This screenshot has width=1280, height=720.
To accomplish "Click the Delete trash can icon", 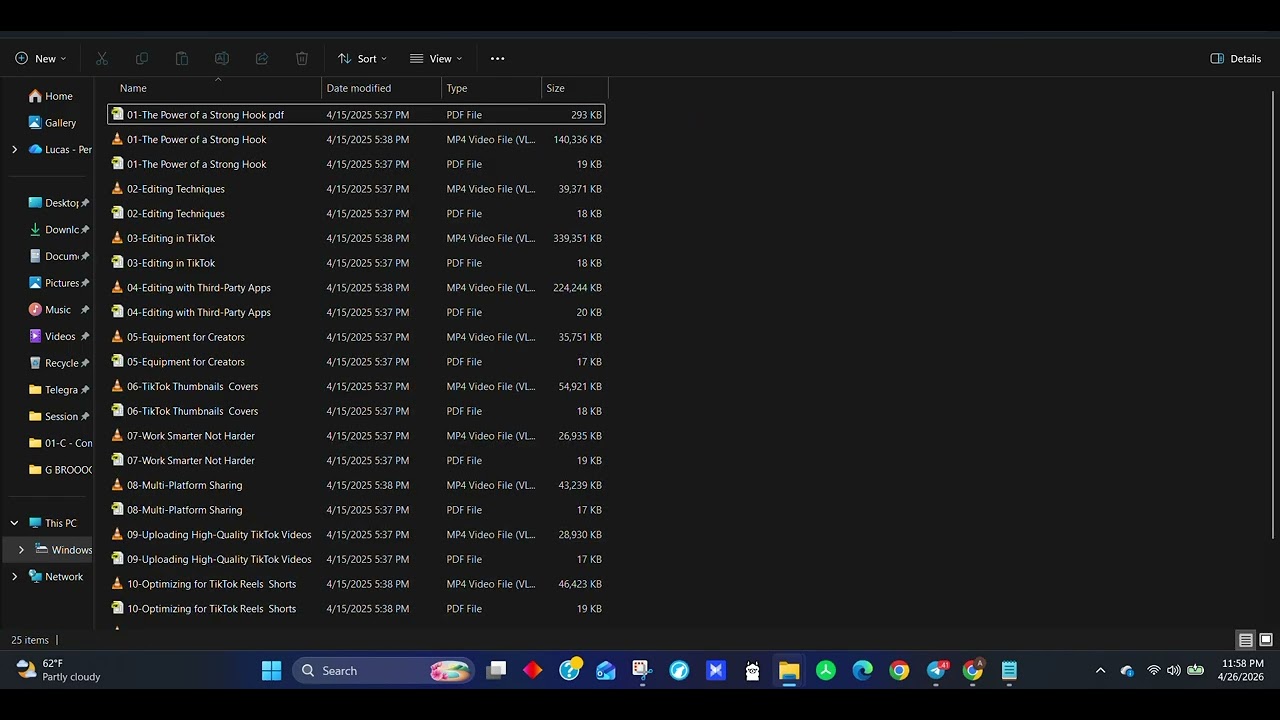I will pyautogui.click(x=302, y=59).
